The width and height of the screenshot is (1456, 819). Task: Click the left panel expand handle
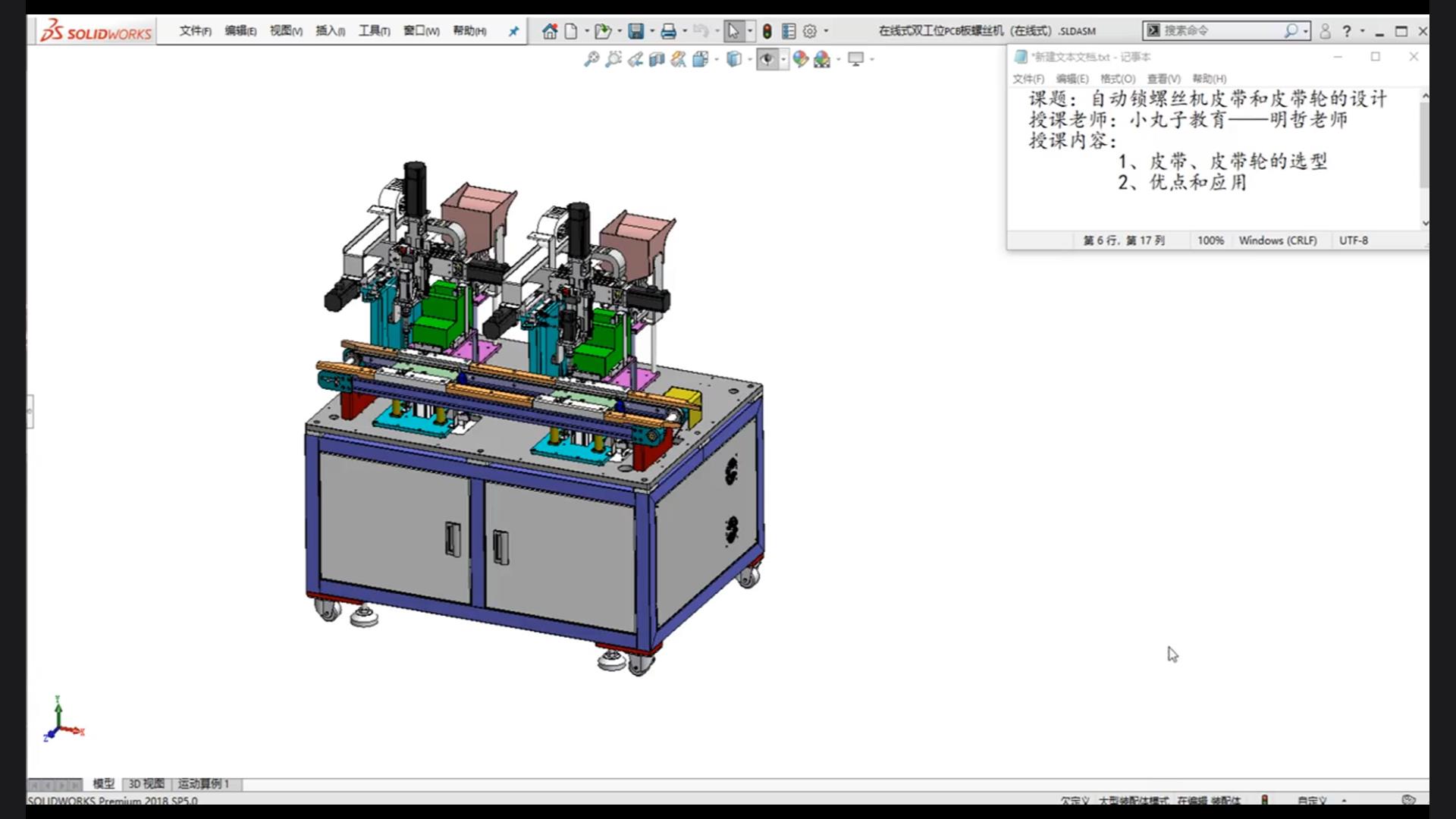pyautogui.click(x=30, y=412)
